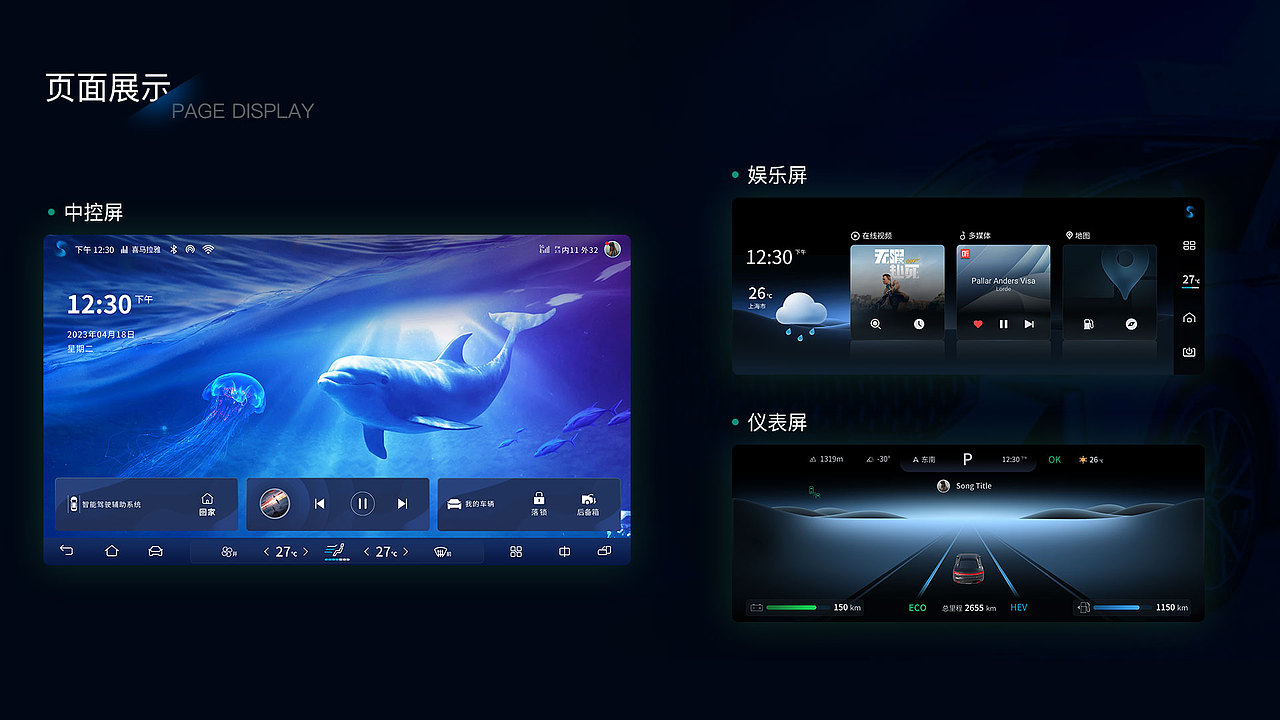Screen dimensions: 1280x720
Task: Open vehicle settings car icon in dock
Action: click(x=155, y=551)
